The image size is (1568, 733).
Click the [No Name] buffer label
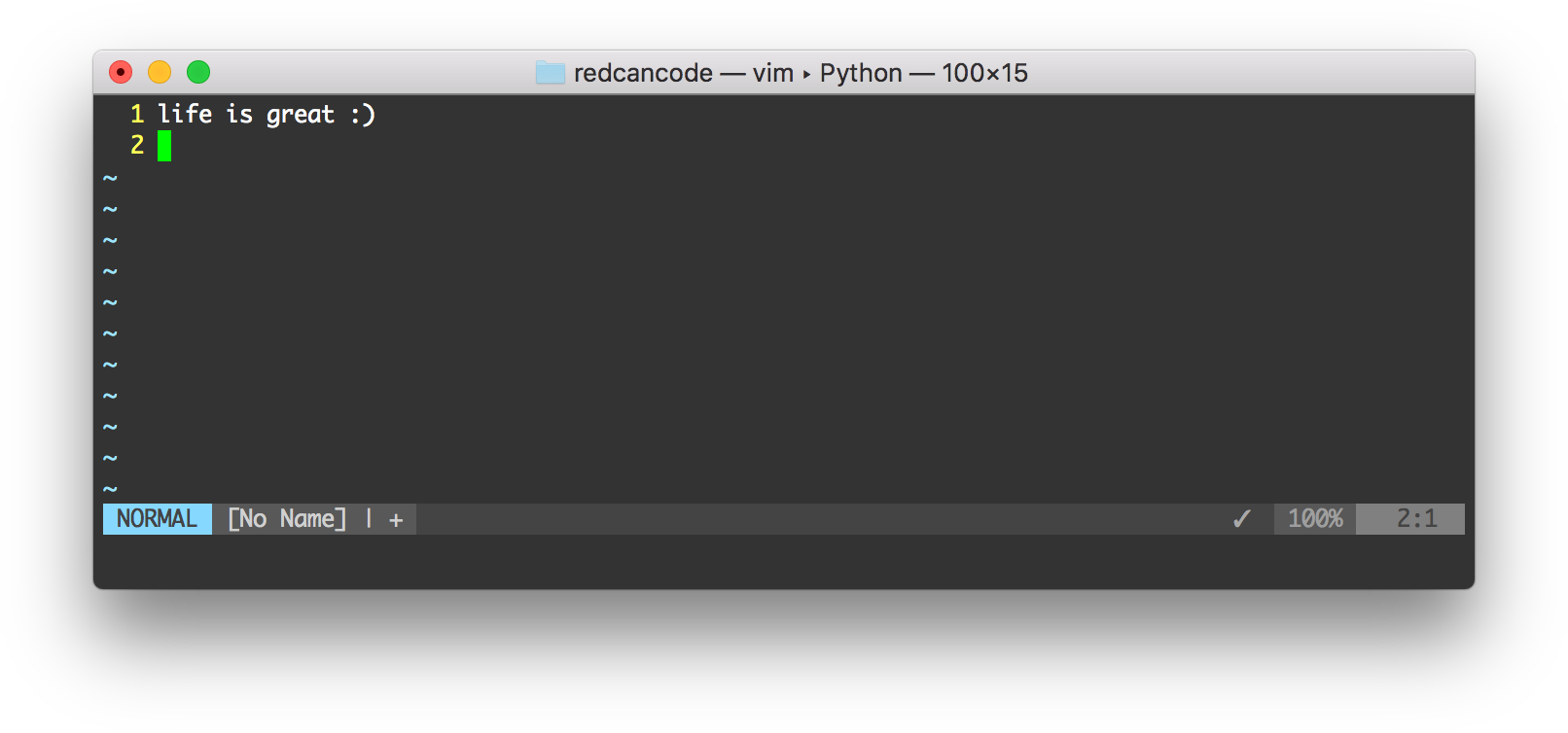click(287, 519)
